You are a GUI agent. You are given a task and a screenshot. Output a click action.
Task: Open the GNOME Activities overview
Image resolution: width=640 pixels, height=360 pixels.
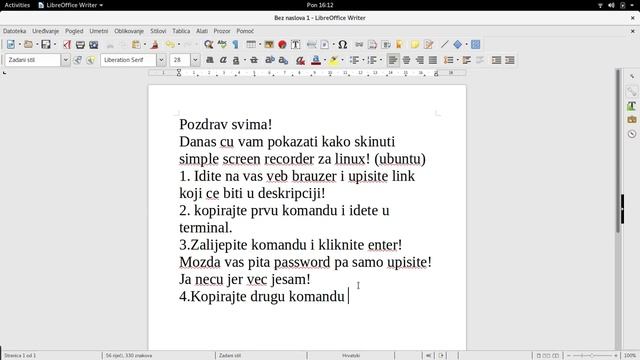17,5
